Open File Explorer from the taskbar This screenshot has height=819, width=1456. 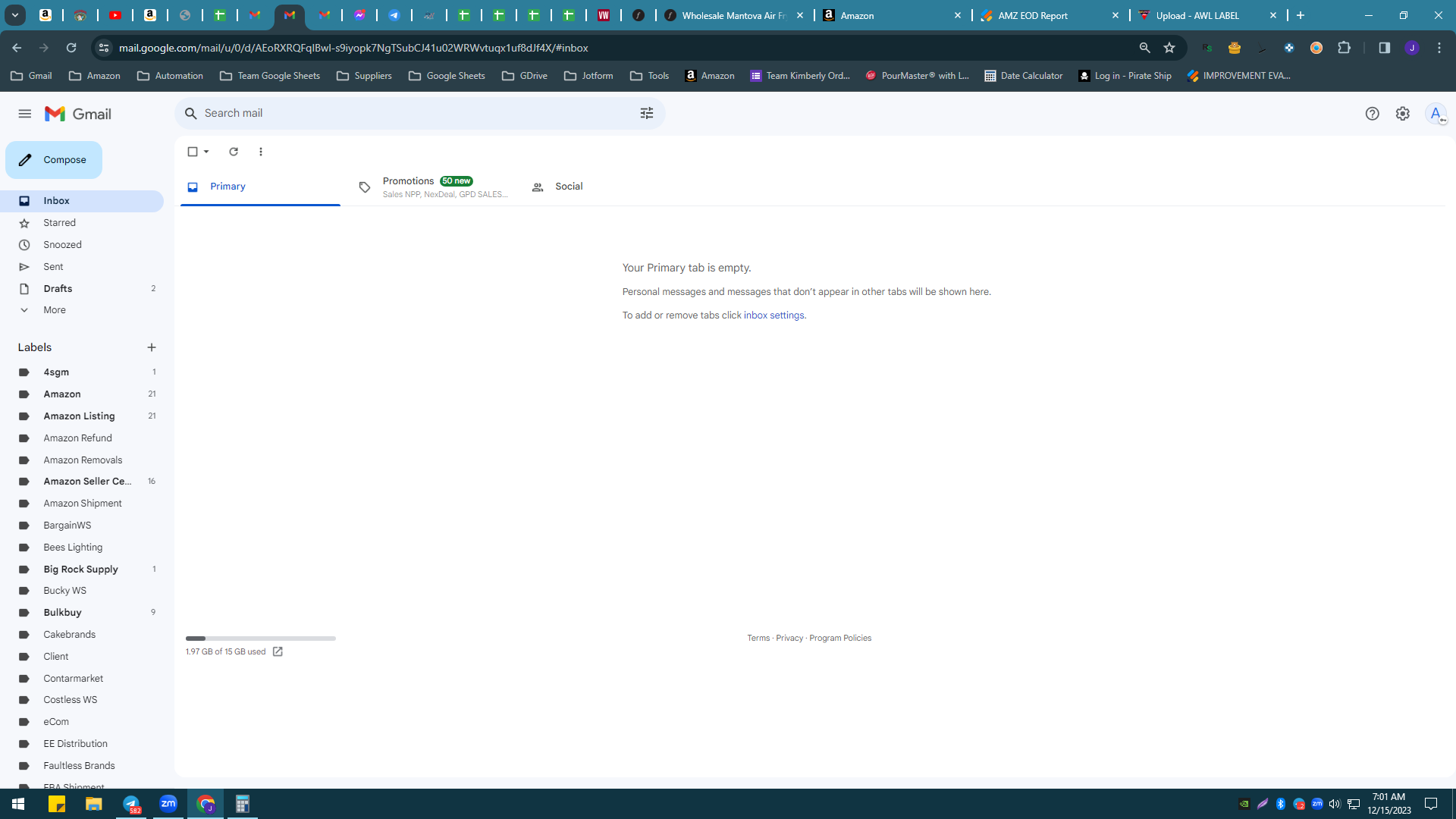tap(94, 804)
